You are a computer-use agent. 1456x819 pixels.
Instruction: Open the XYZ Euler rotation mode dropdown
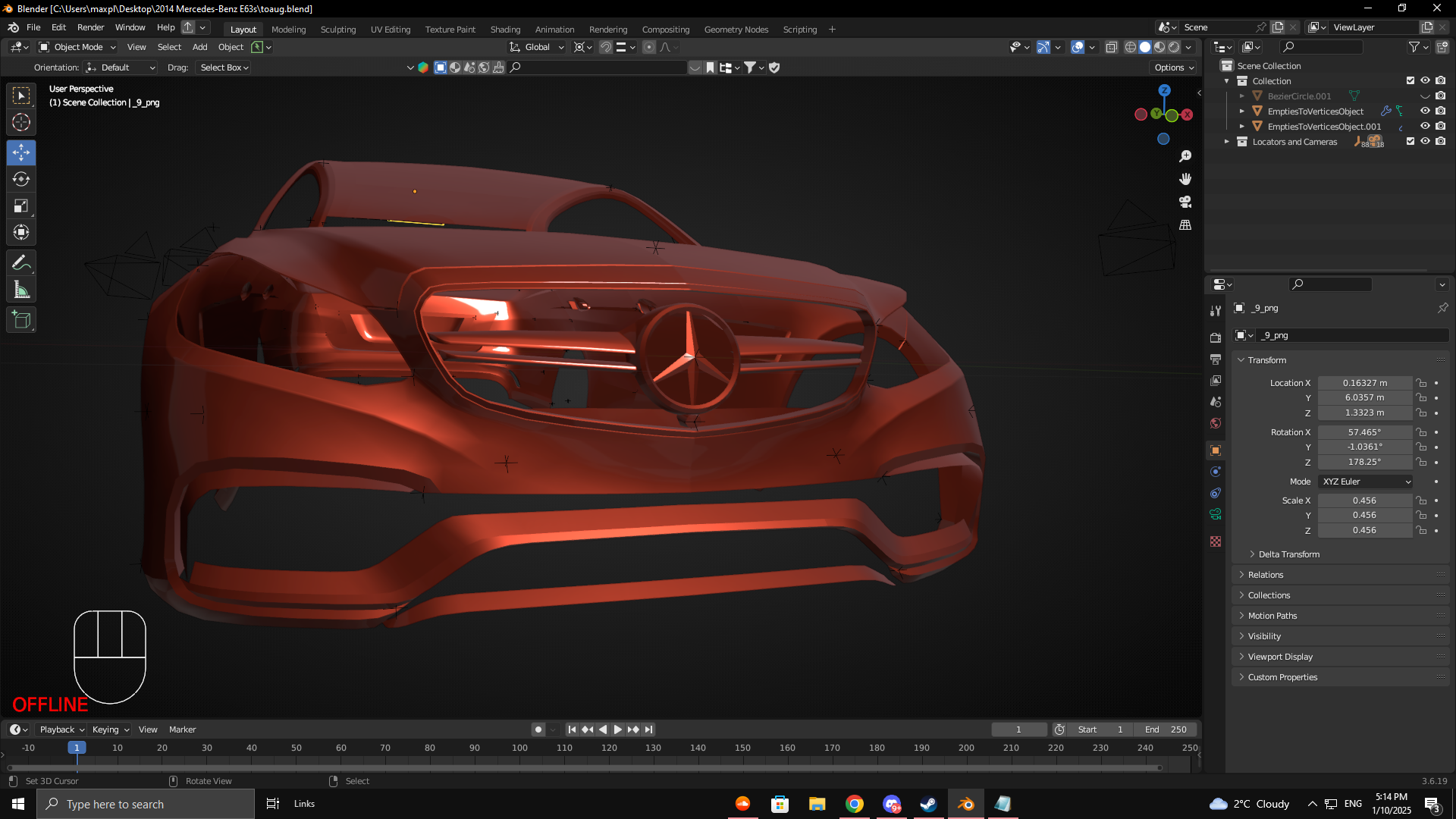[x=1366, y=482]
